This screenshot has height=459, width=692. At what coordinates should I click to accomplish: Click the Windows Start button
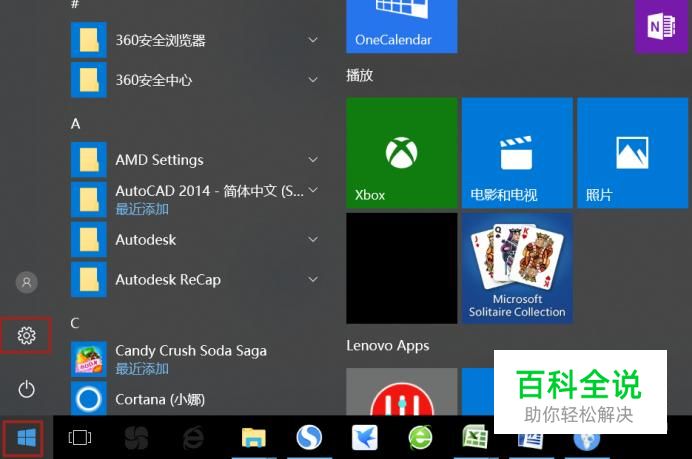tap(26, 438)
